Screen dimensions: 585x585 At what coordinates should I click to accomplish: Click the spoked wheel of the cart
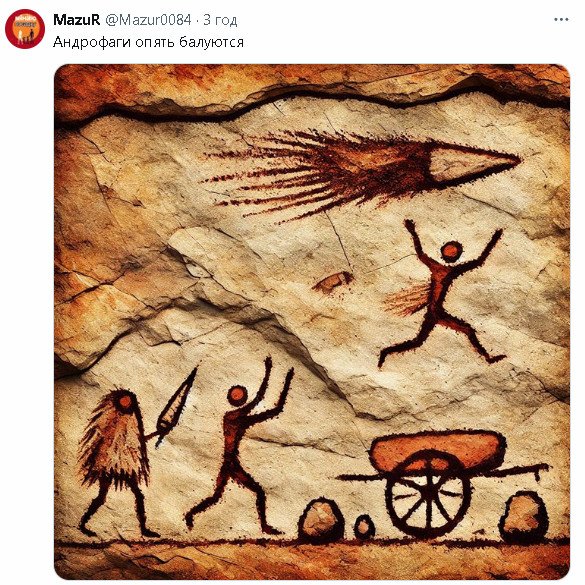(428, 494)
